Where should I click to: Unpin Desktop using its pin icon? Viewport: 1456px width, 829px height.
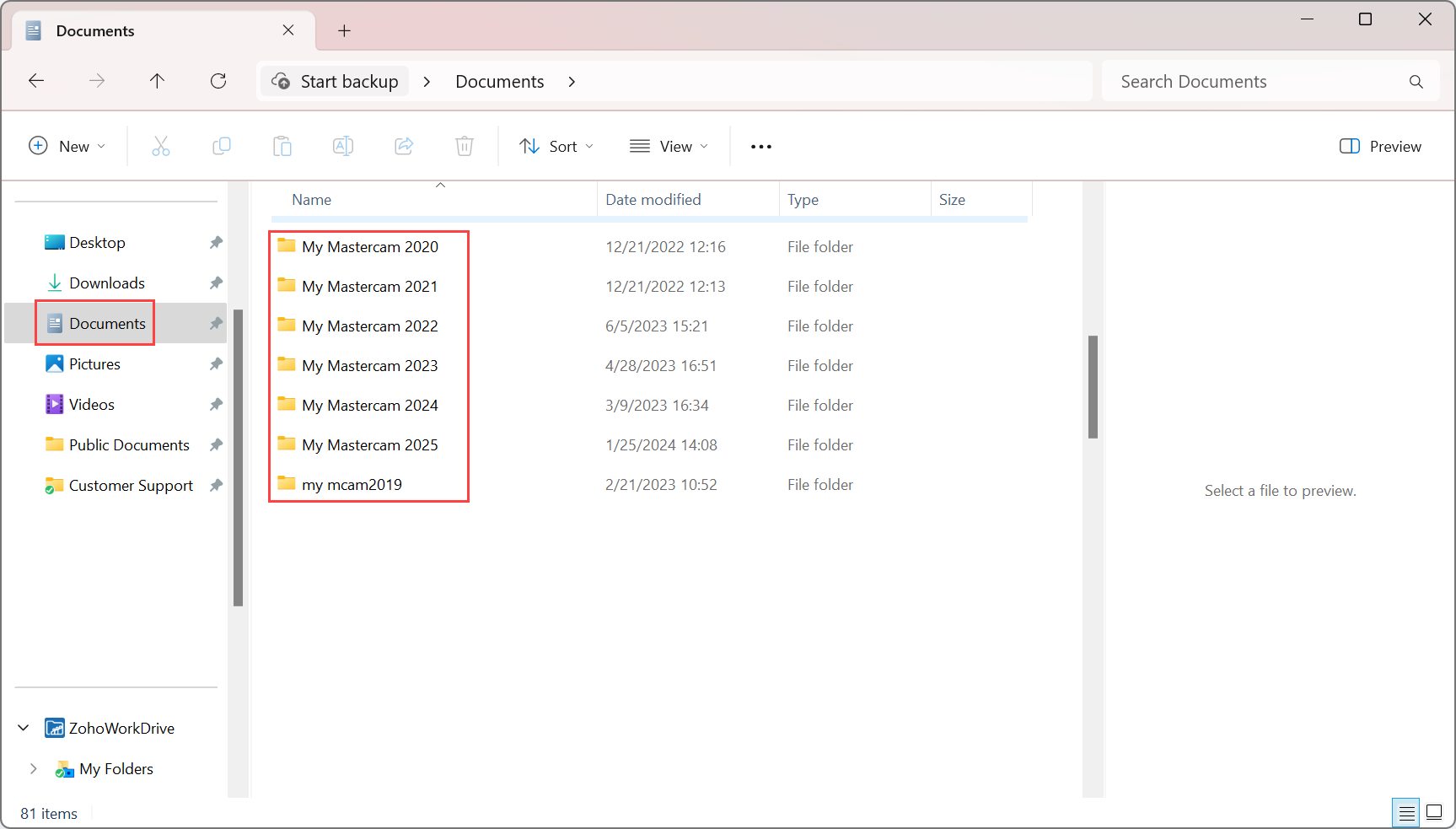click(216, 243)
